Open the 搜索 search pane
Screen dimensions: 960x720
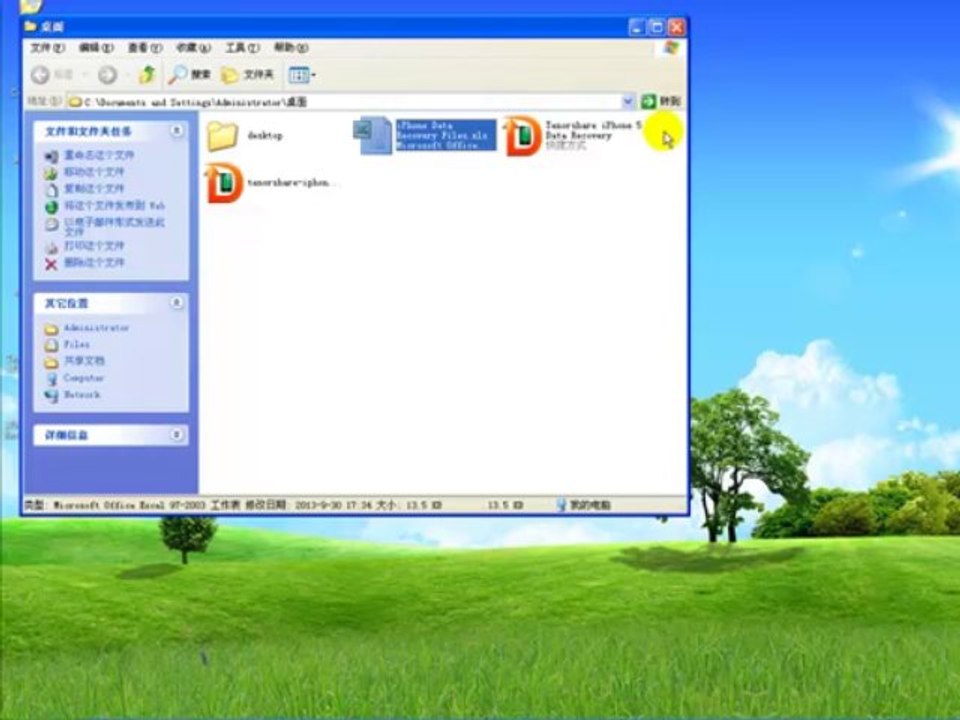coord(190,75)
